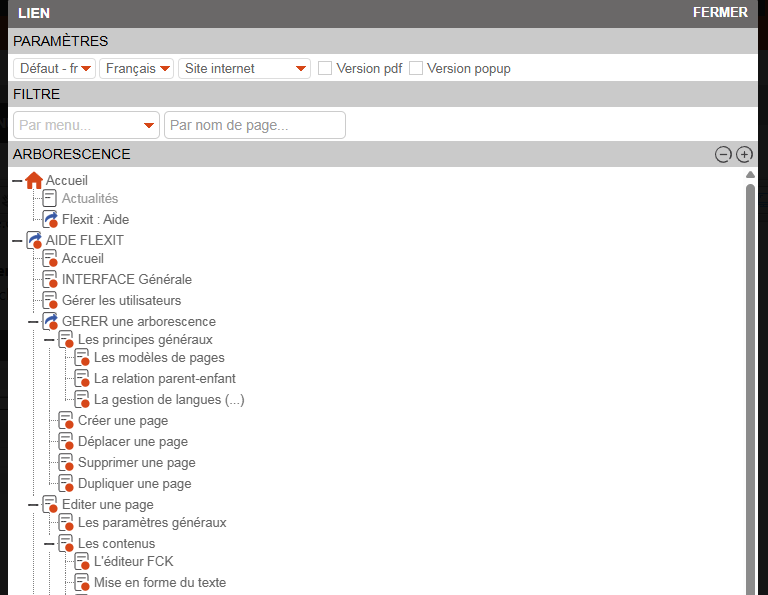The height and width of the screenshot is (595, 768).
Task: Collapse the Editer une page branch
Action: [x=33, y=505]
